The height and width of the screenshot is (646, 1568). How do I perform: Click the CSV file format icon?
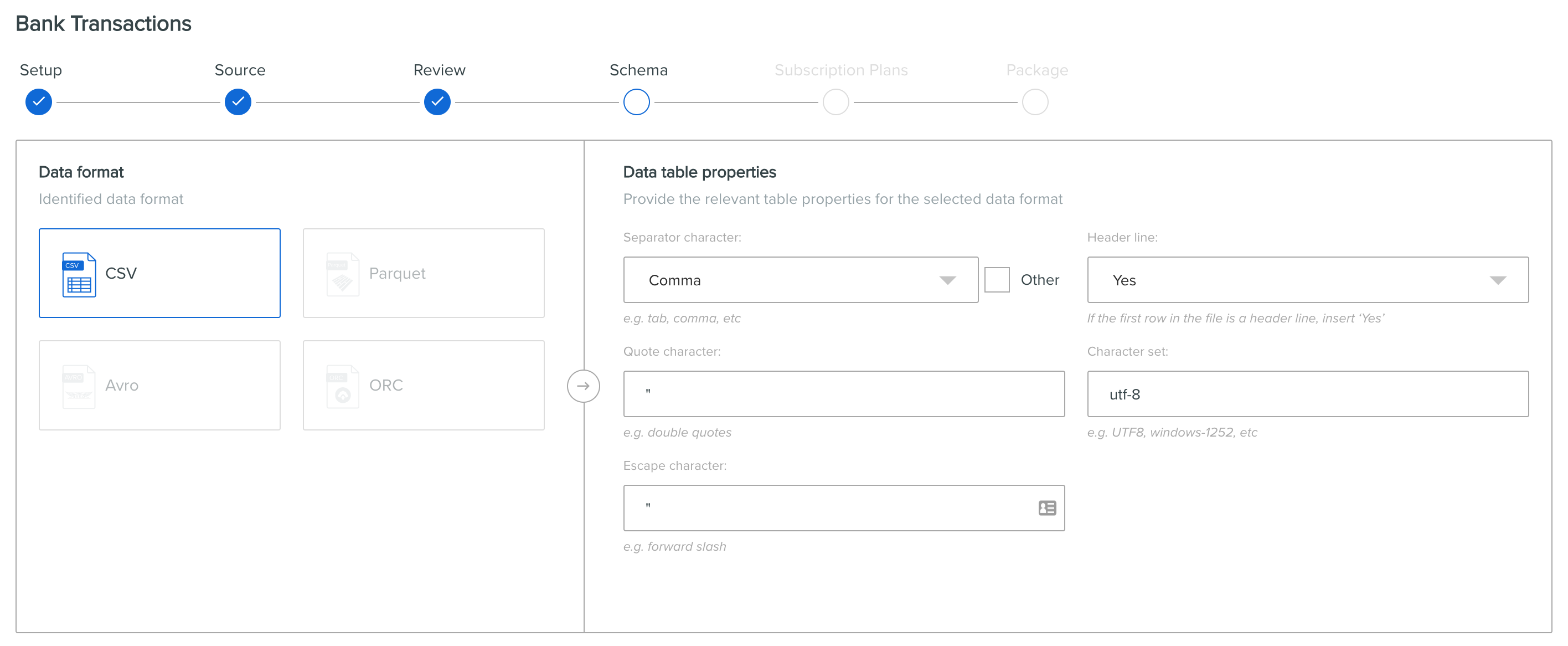pyautogui.click(x=79, y=275)
